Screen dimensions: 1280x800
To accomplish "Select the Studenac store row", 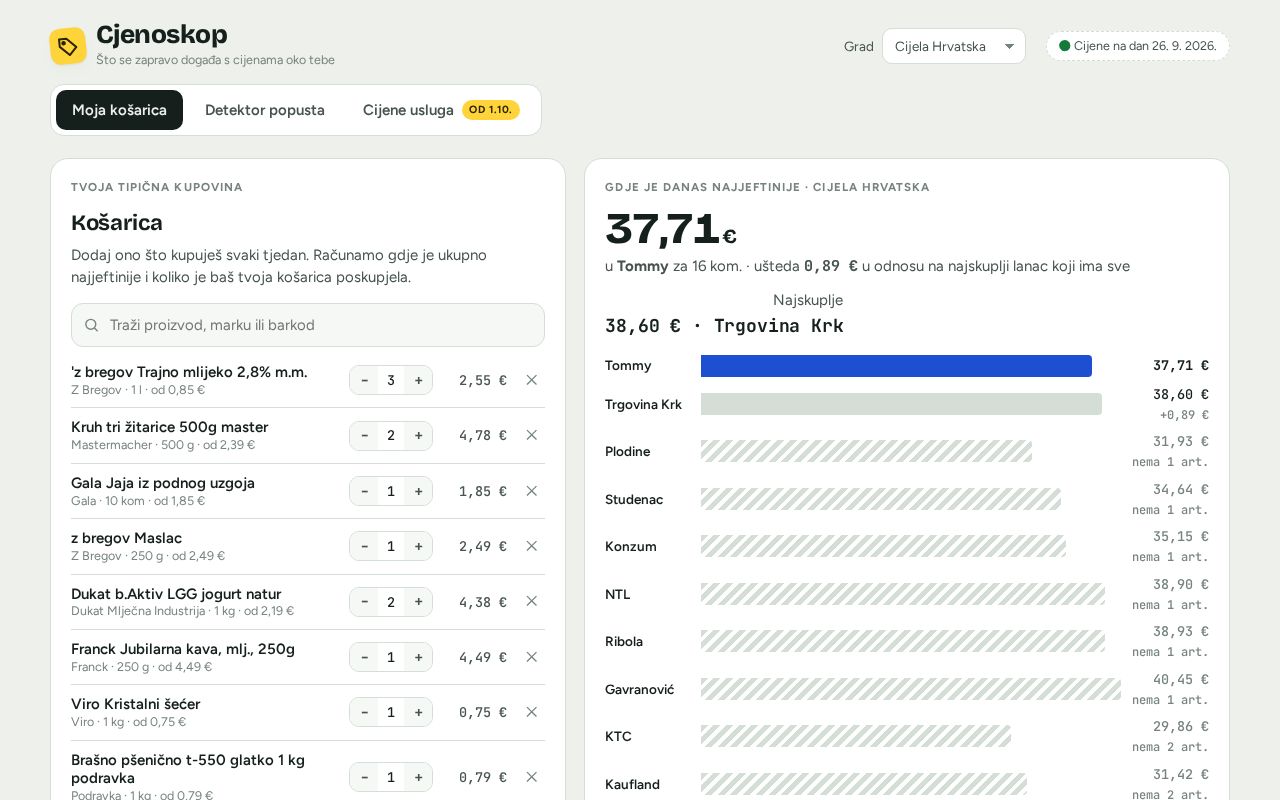I will [907, 499].
